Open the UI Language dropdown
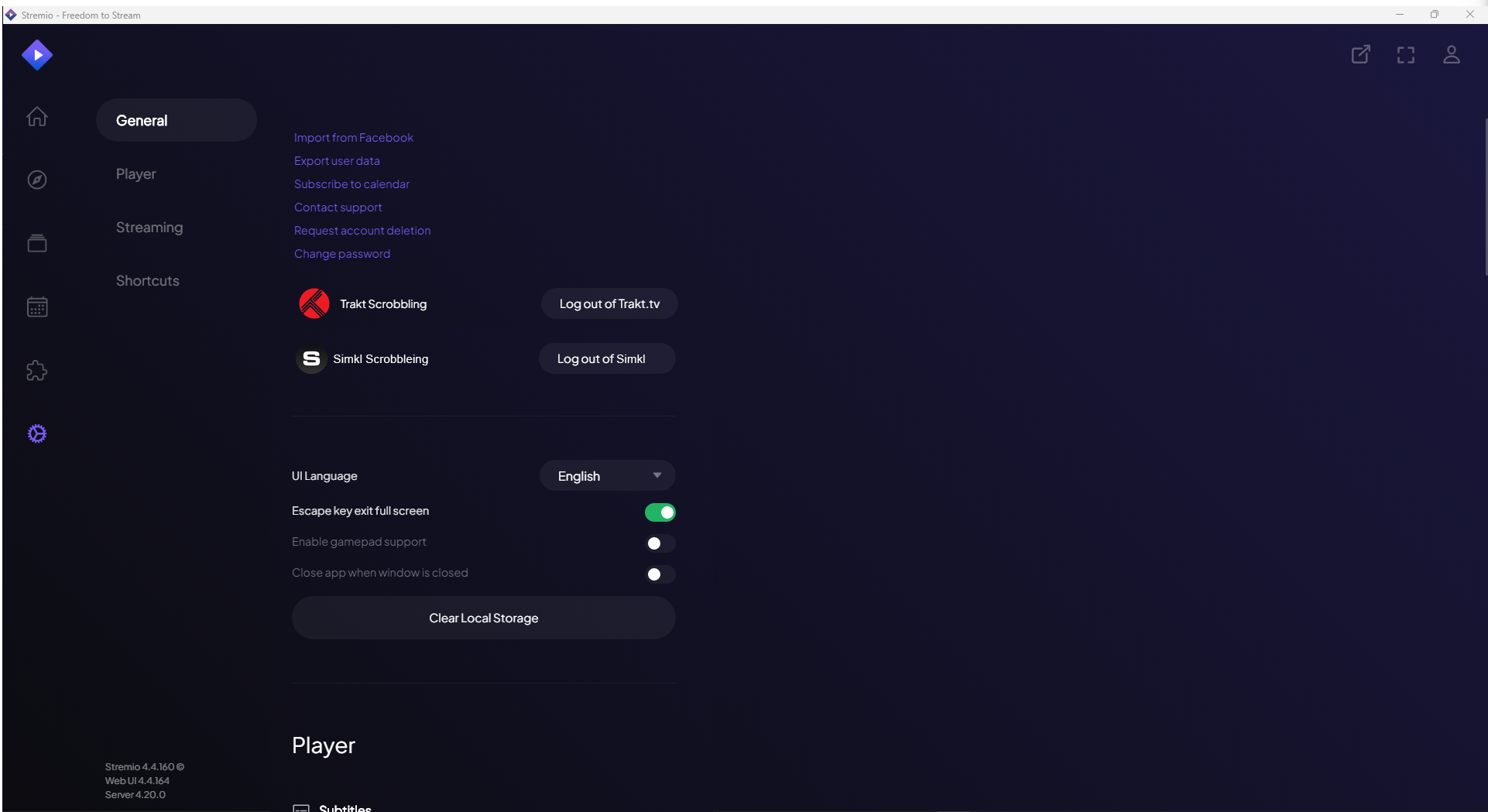Image resolution: width=1488 pixels, height=812 pixels. point(607,475)
